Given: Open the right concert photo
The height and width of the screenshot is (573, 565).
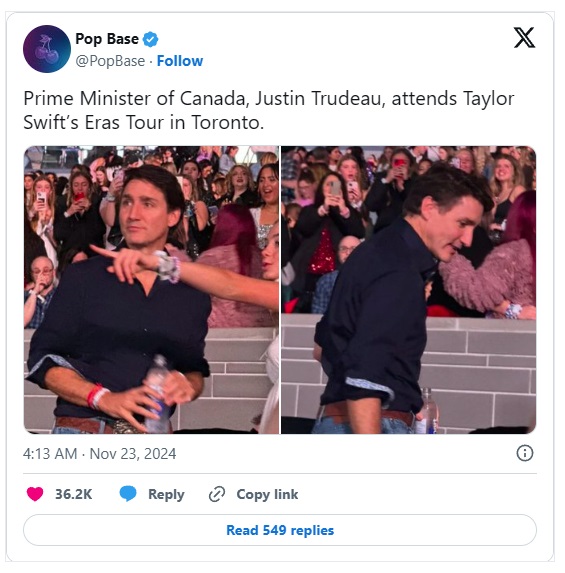Looking at the screenshot, I should (x=409, y=290).
